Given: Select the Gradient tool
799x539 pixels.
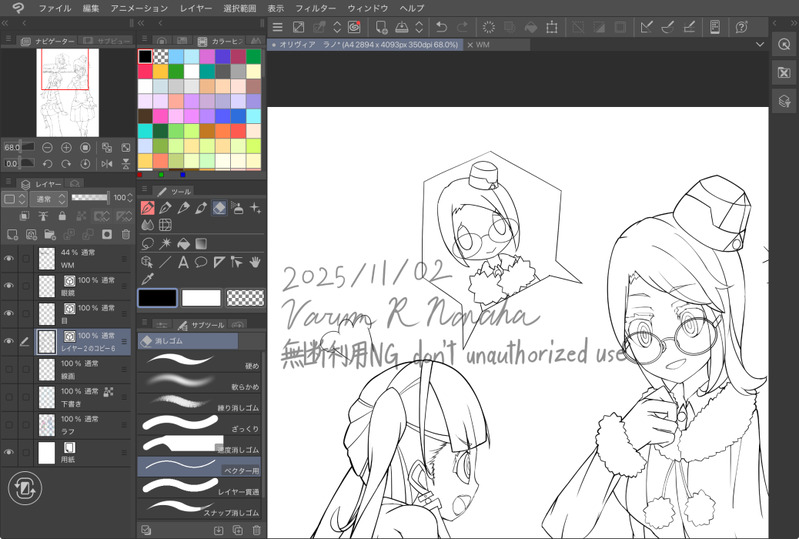Looking at the screenshot, I should click(x=201, y=244).
